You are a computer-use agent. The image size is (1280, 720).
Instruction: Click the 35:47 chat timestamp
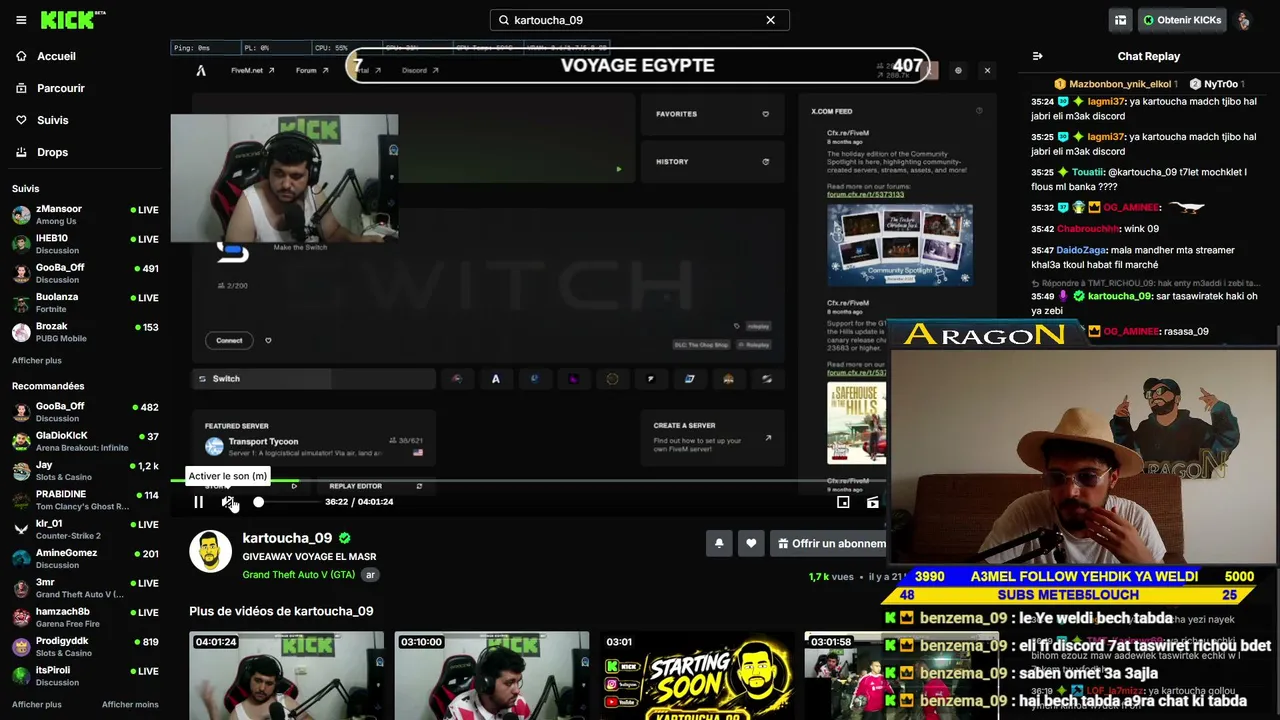click(x=1042, y=250)
